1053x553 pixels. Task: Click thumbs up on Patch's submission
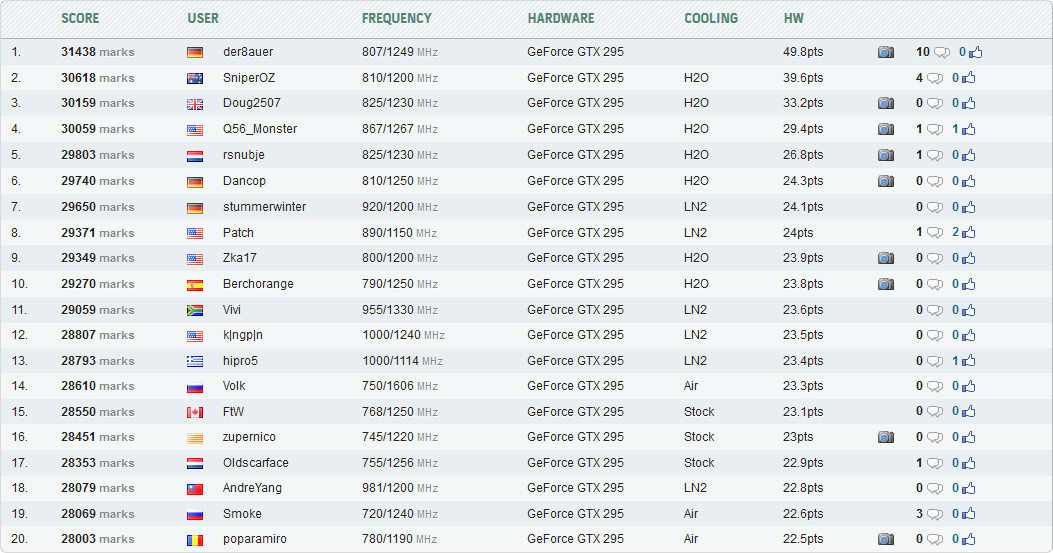(x=968, y=233)
